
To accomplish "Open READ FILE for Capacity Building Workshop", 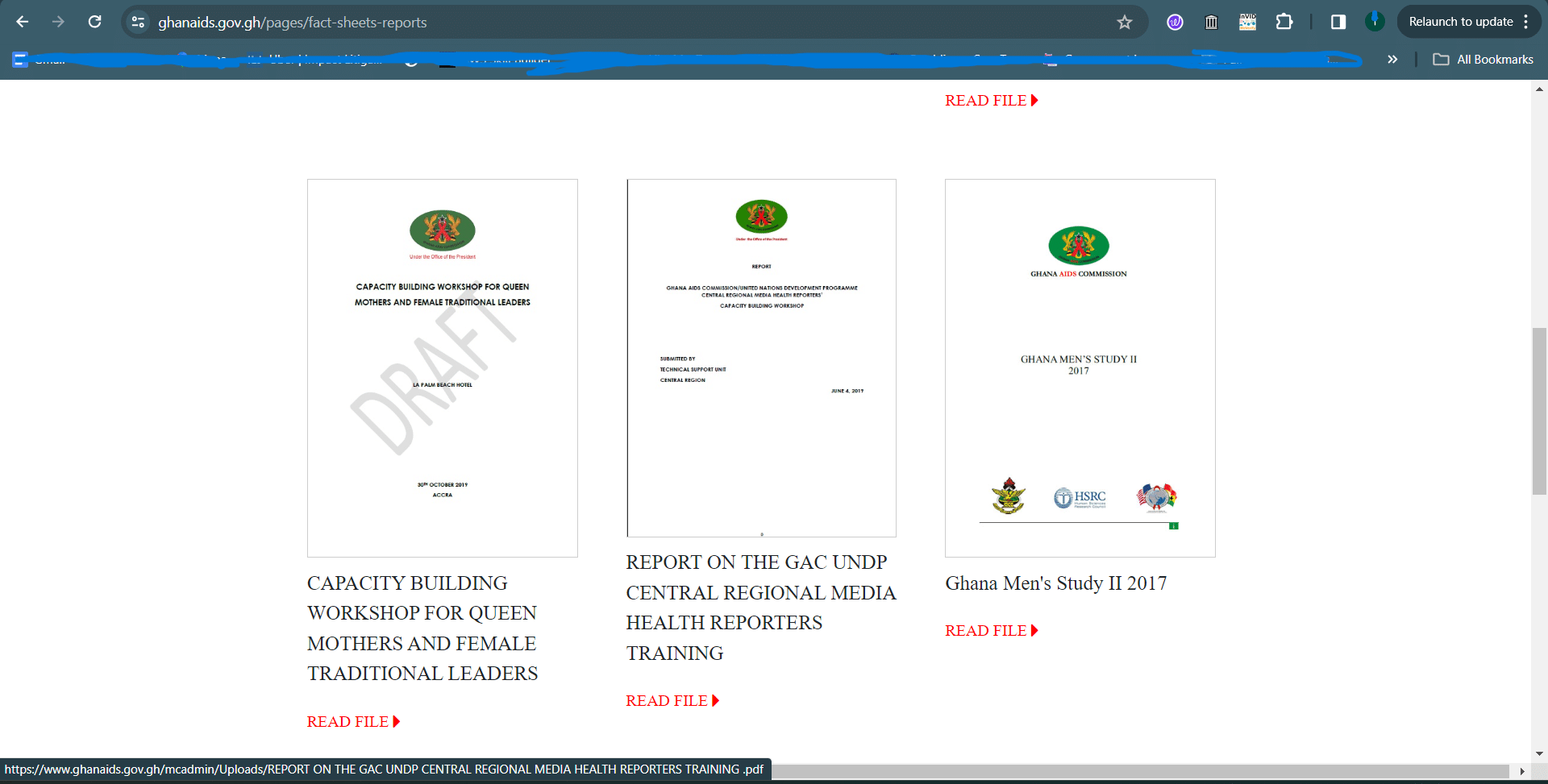I will tap(353, 722).
